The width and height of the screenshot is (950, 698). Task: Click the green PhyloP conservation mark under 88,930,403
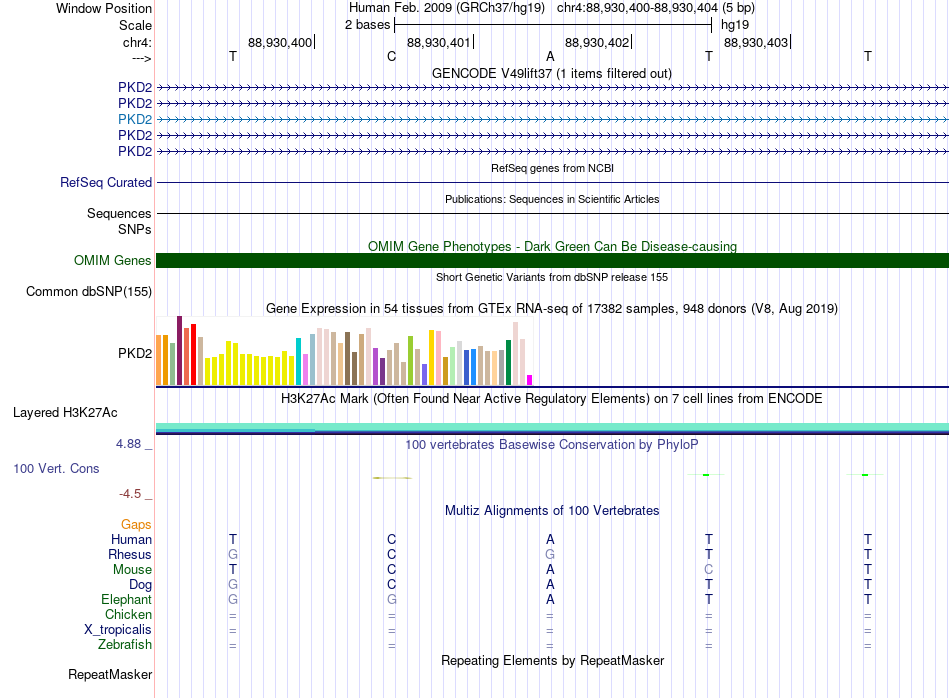pyautogui.click(x=706, y=474)
